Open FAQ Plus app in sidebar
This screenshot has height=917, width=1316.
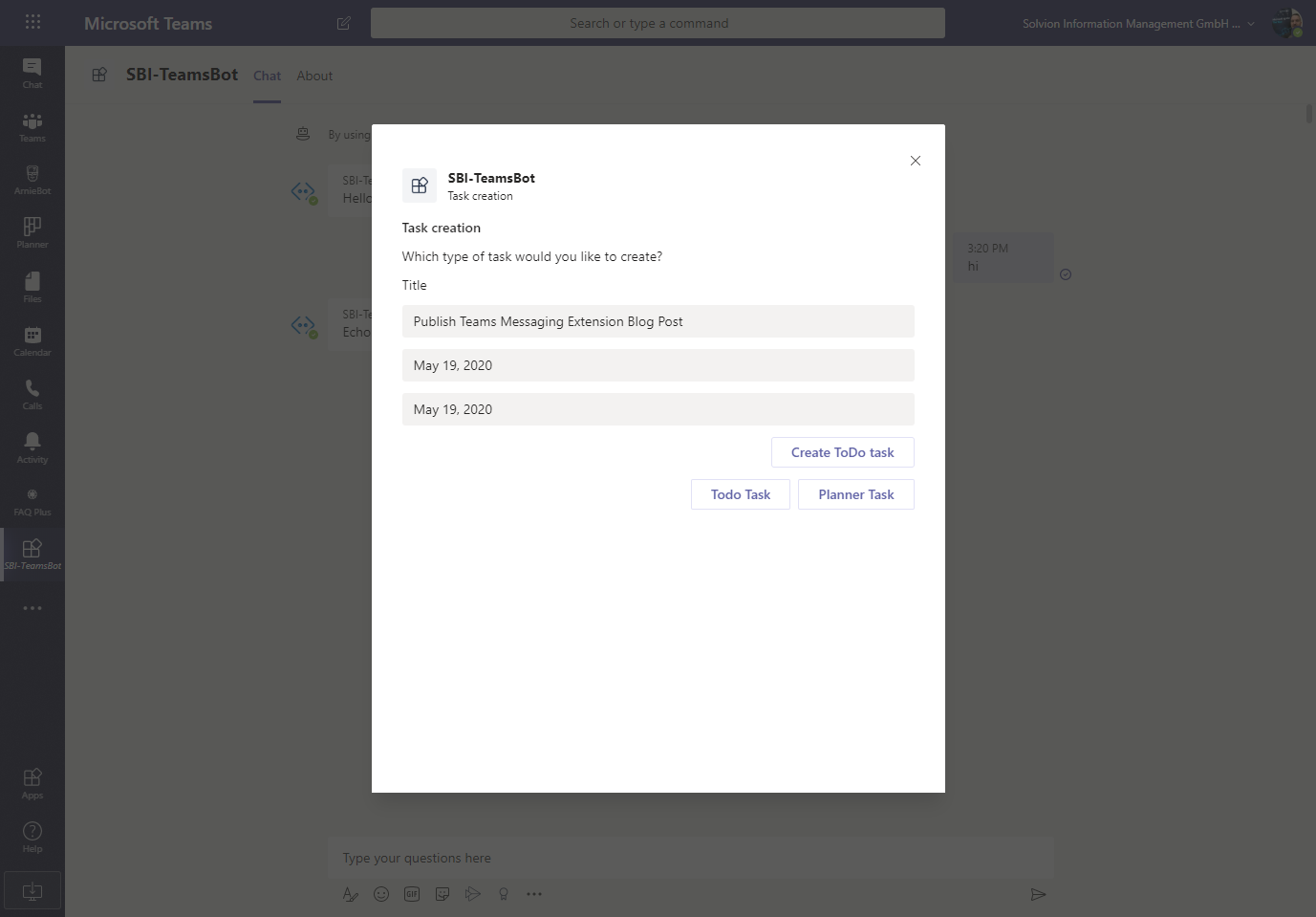(32, 501)
